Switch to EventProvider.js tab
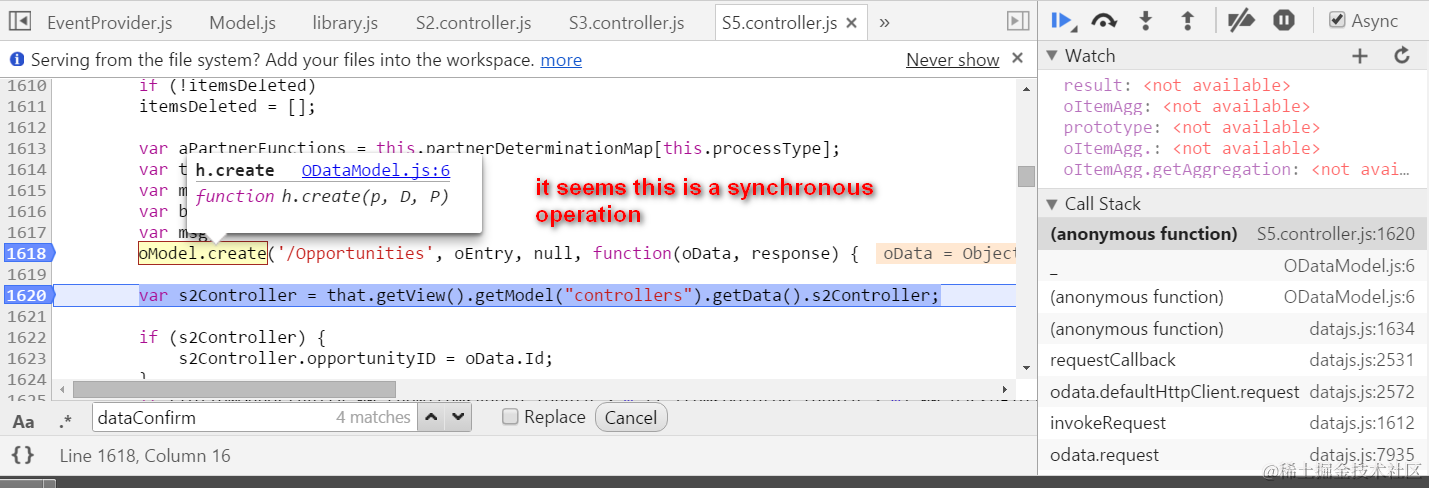 109,22
